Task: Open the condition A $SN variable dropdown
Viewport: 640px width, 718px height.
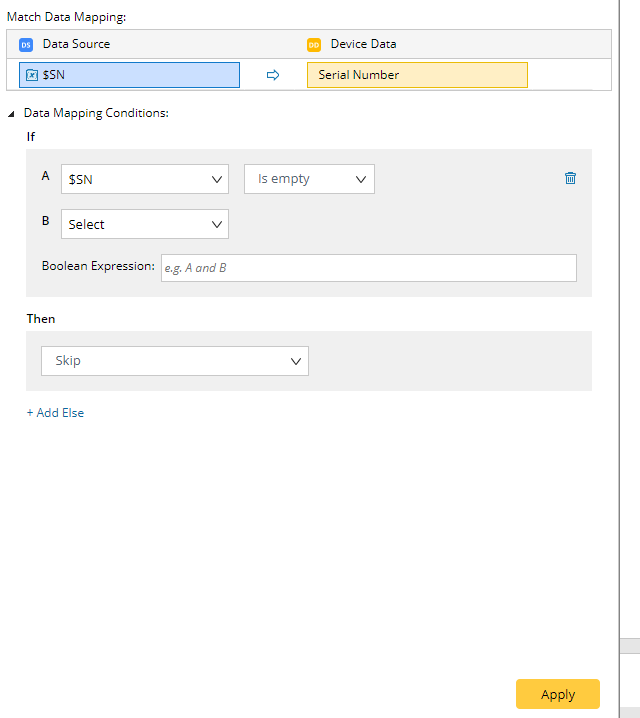Action: point(145,179)
